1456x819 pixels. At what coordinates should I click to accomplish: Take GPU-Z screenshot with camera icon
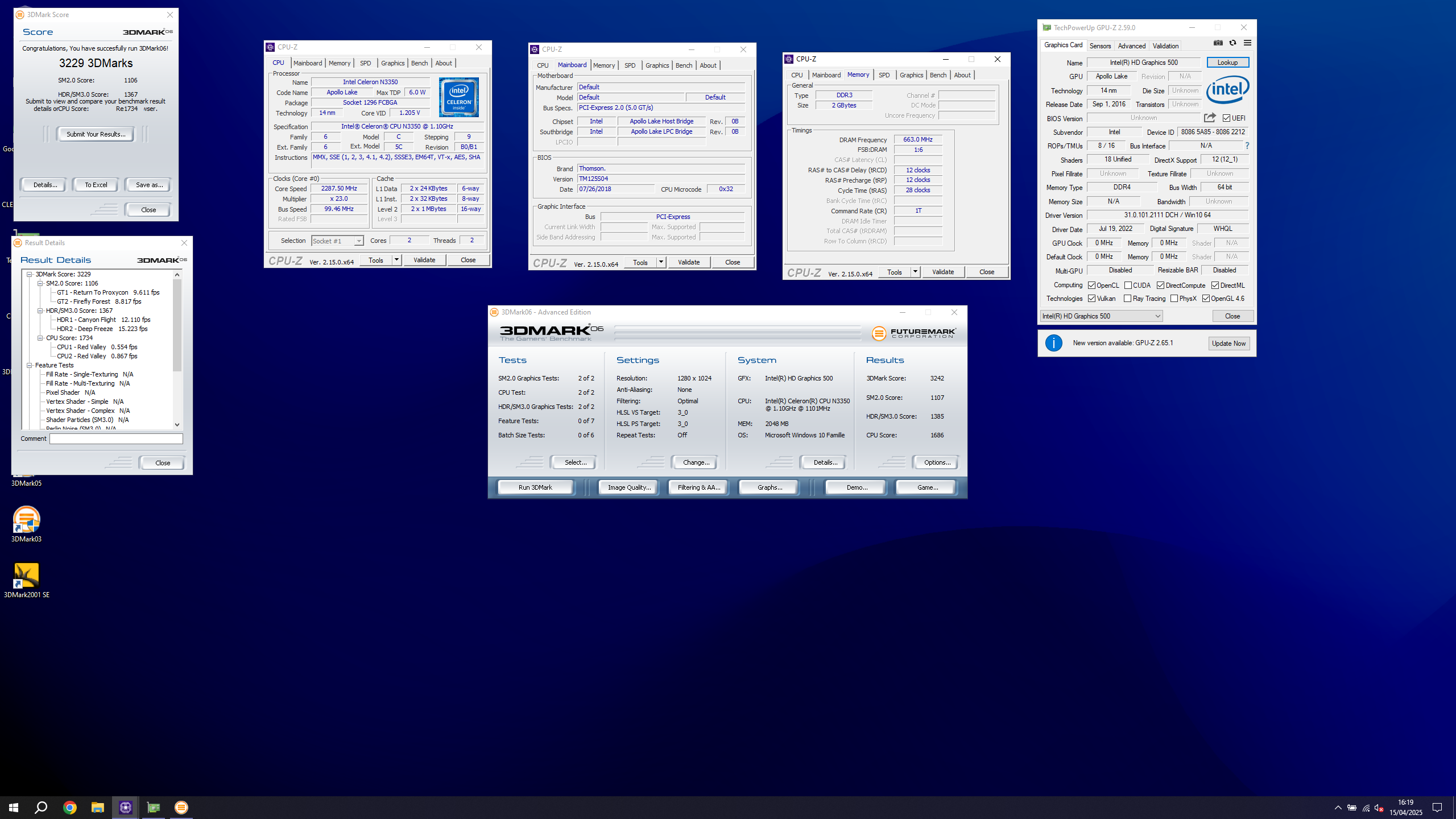(x=1218, y=43)
